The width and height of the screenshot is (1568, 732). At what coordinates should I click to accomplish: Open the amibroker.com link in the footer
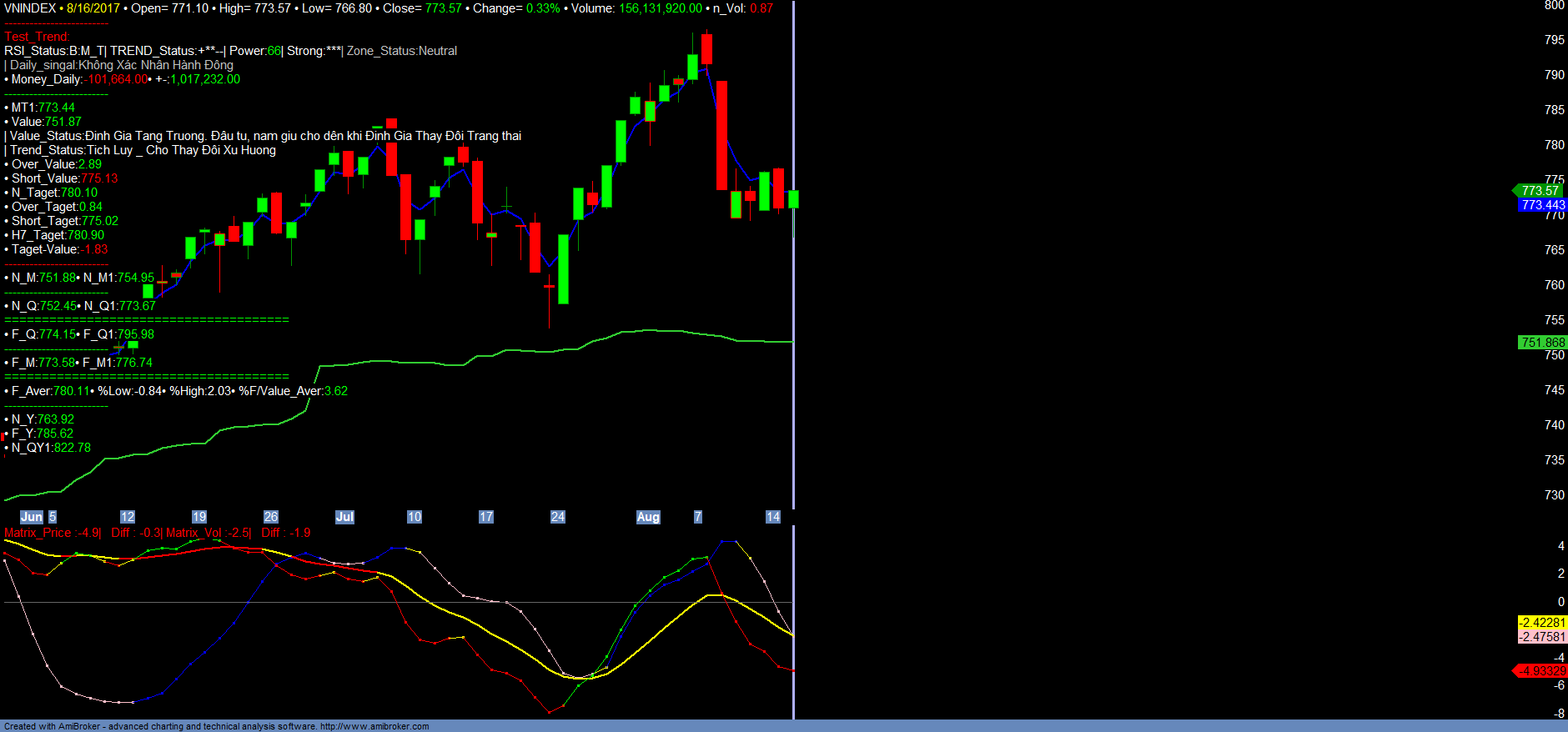point(374,726)
